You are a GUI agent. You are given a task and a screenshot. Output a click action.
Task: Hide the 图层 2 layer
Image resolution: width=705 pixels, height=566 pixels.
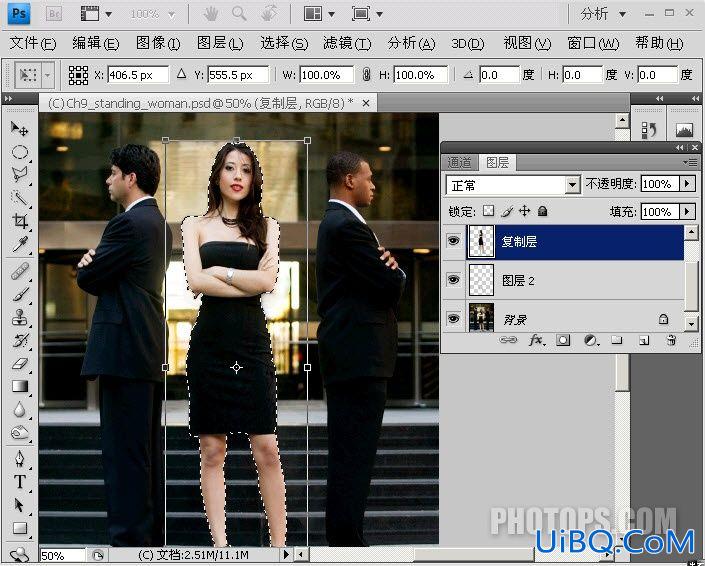(x=454, y=280)
